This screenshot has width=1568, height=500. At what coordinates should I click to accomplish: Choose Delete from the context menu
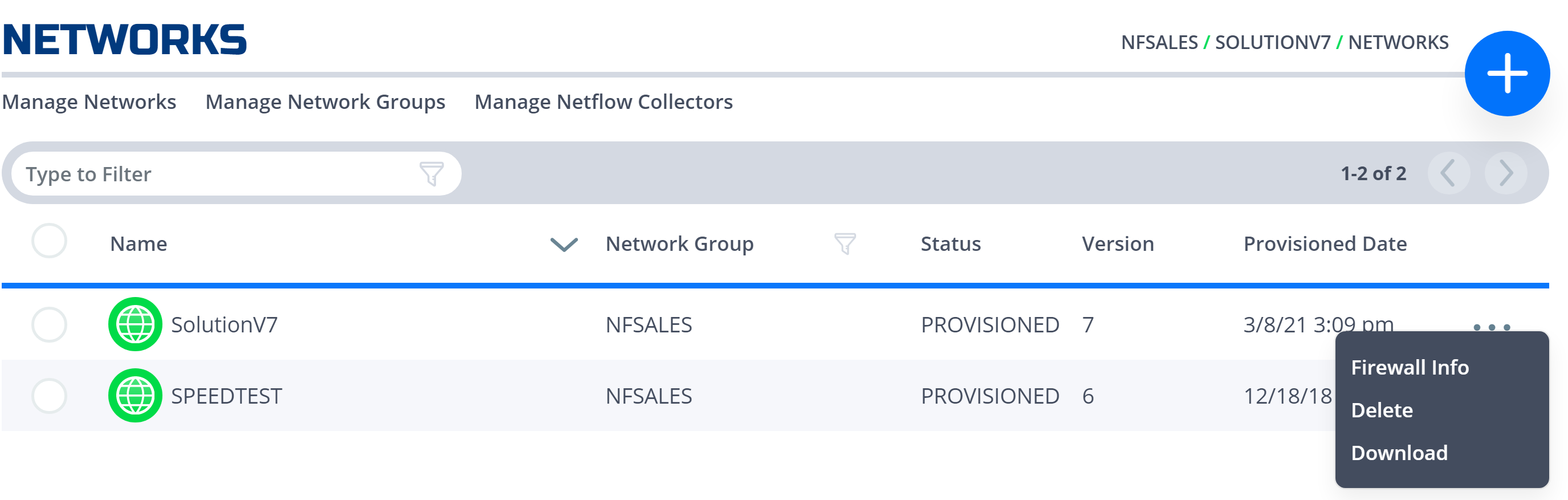coord(1382,410)
